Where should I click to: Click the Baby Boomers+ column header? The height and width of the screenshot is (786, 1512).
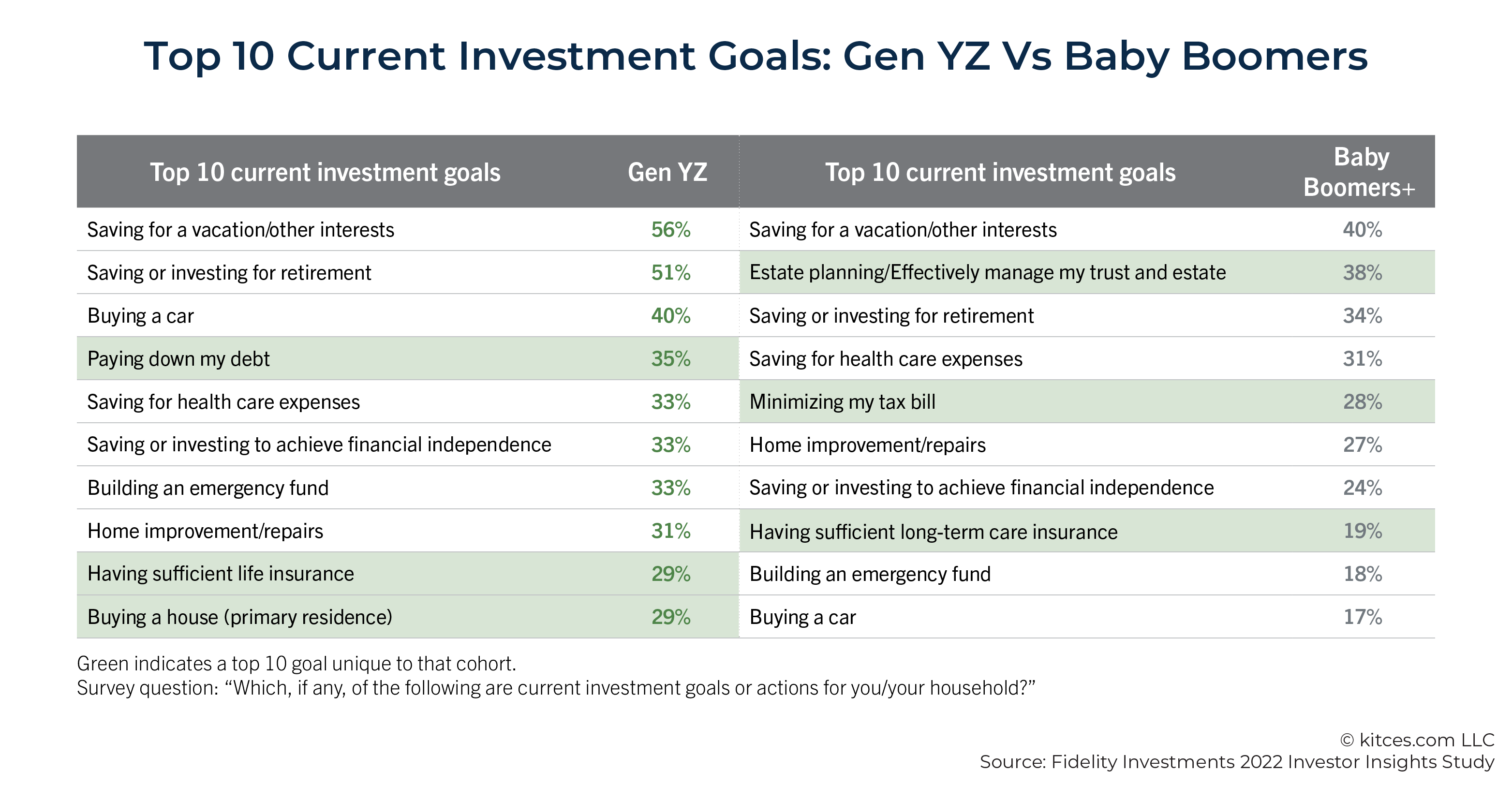(x=1359, y=172)
